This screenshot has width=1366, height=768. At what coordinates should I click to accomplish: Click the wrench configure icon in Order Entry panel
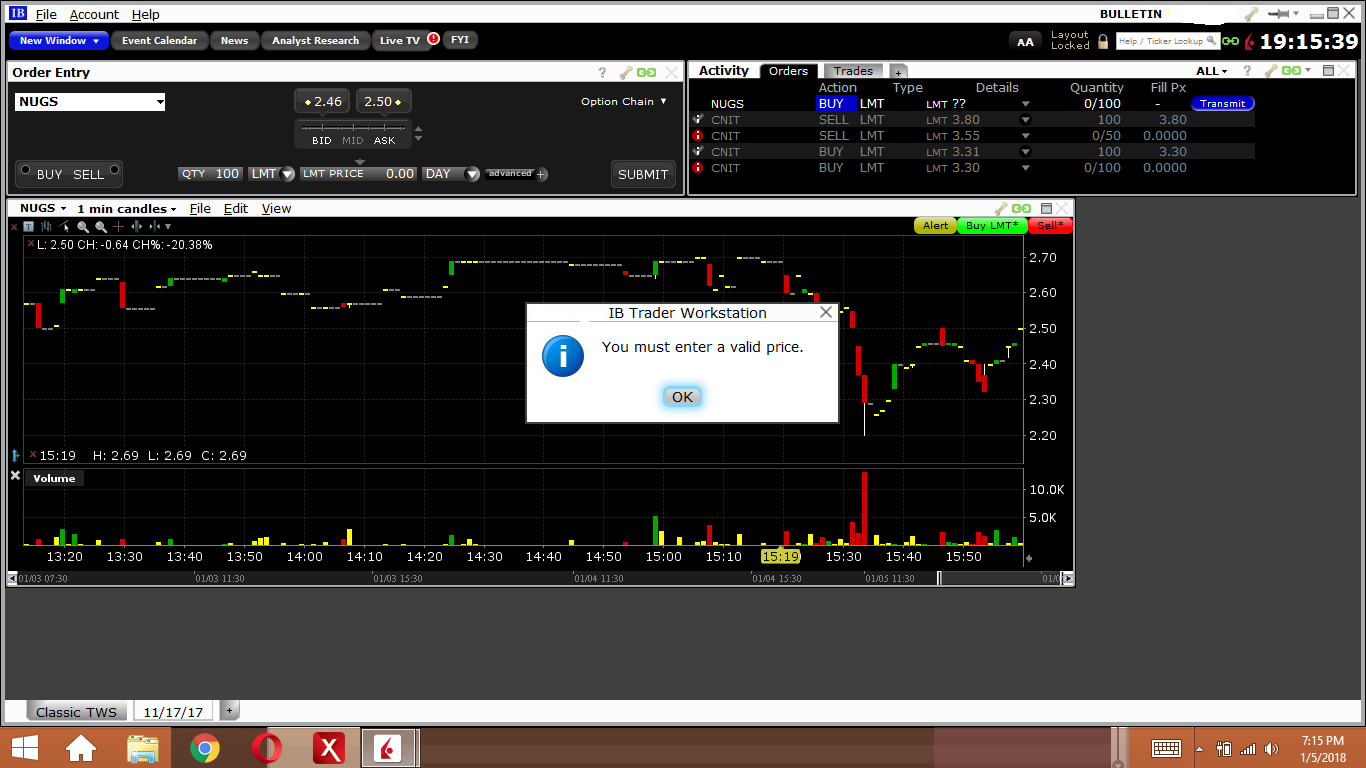tap(626, 72)
